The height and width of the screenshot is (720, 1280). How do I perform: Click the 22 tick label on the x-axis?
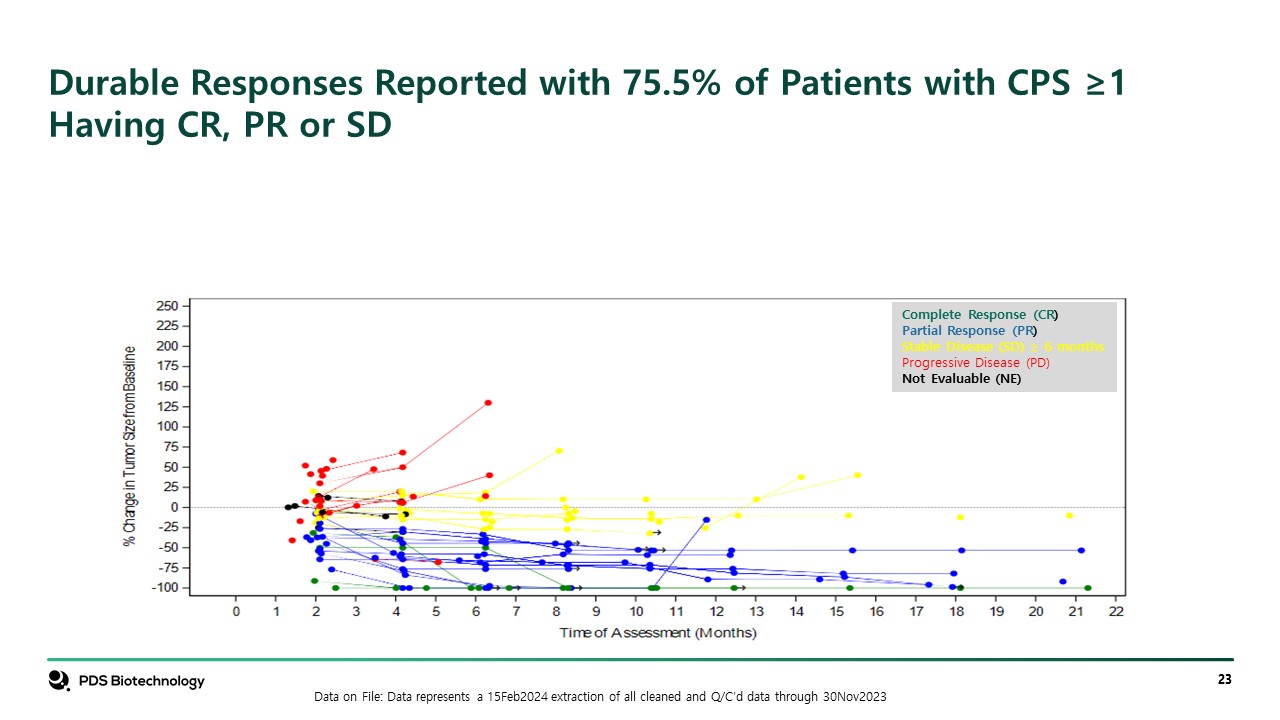[1116, 613]
